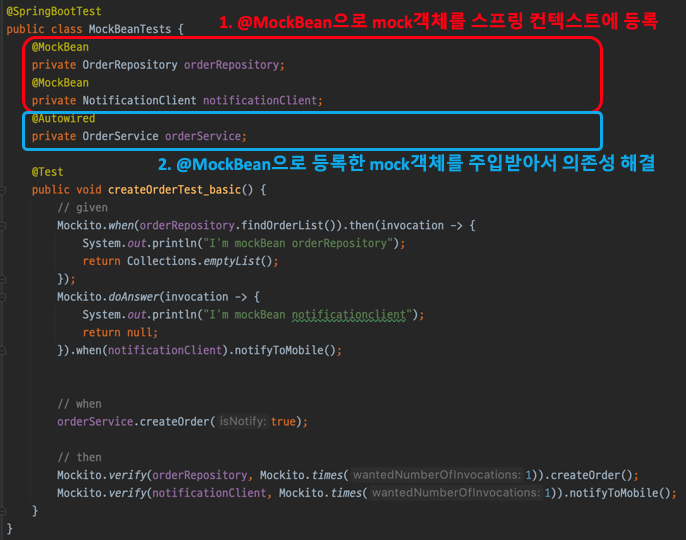Click the createOrderTest_basic method name
Screen dimensions: 686x540
(175, 190)
